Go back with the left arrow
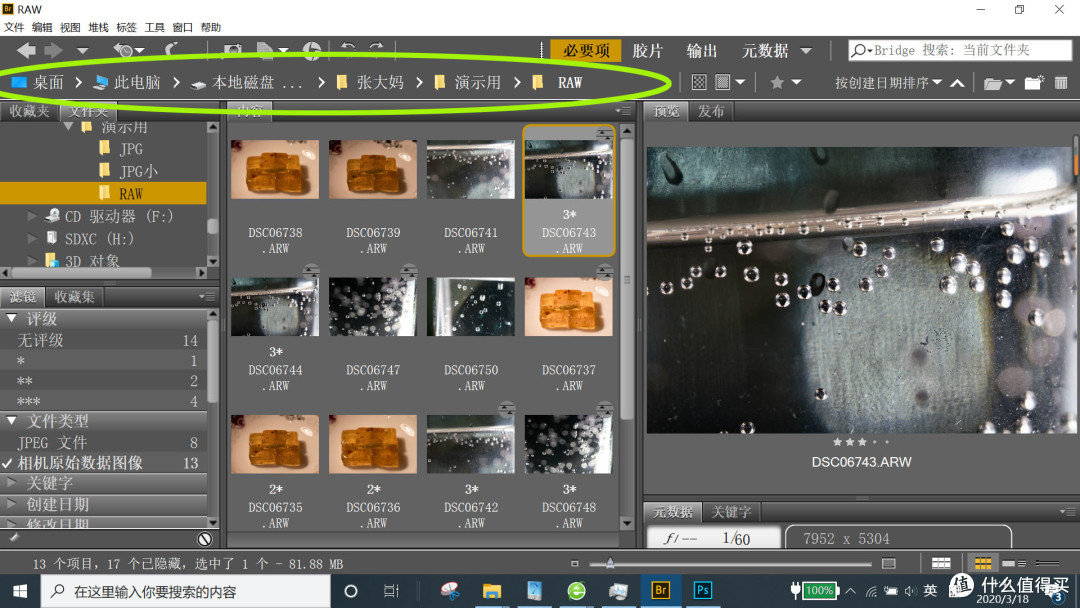1080x608 pixels. click(27, 50)
